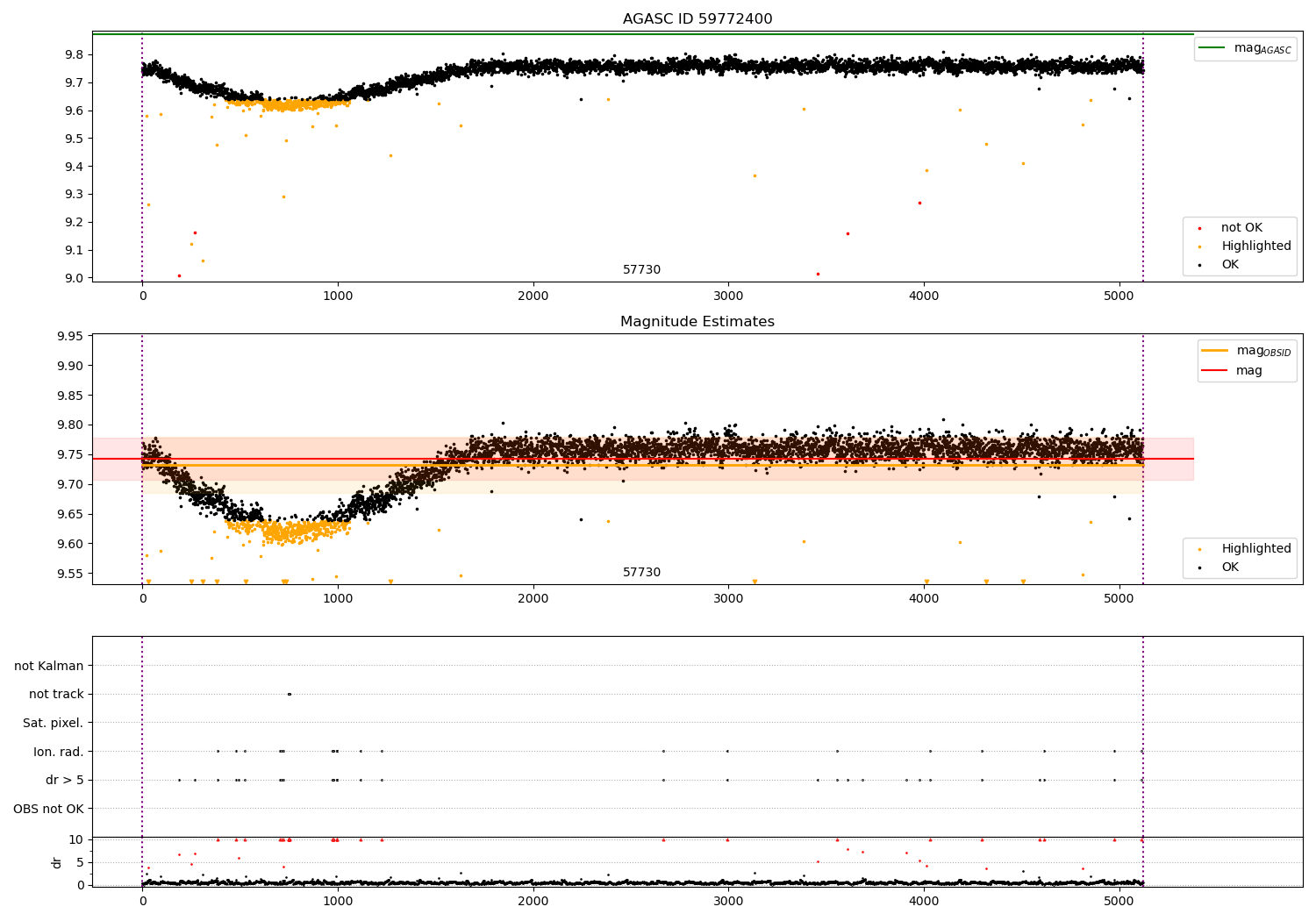
Task: Click the orange dot beside 'Highlighted' in top legend
Action: (x=1200, y=246)
